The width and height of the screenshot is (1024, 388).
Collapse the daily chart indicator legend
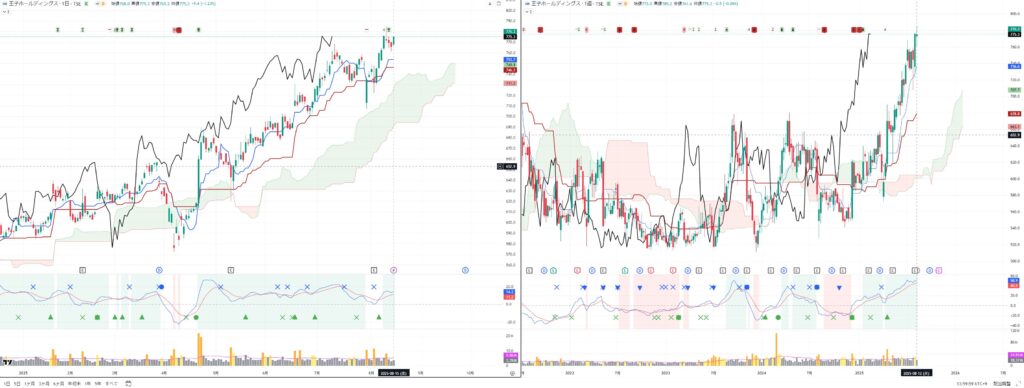(x=5, y=12)
